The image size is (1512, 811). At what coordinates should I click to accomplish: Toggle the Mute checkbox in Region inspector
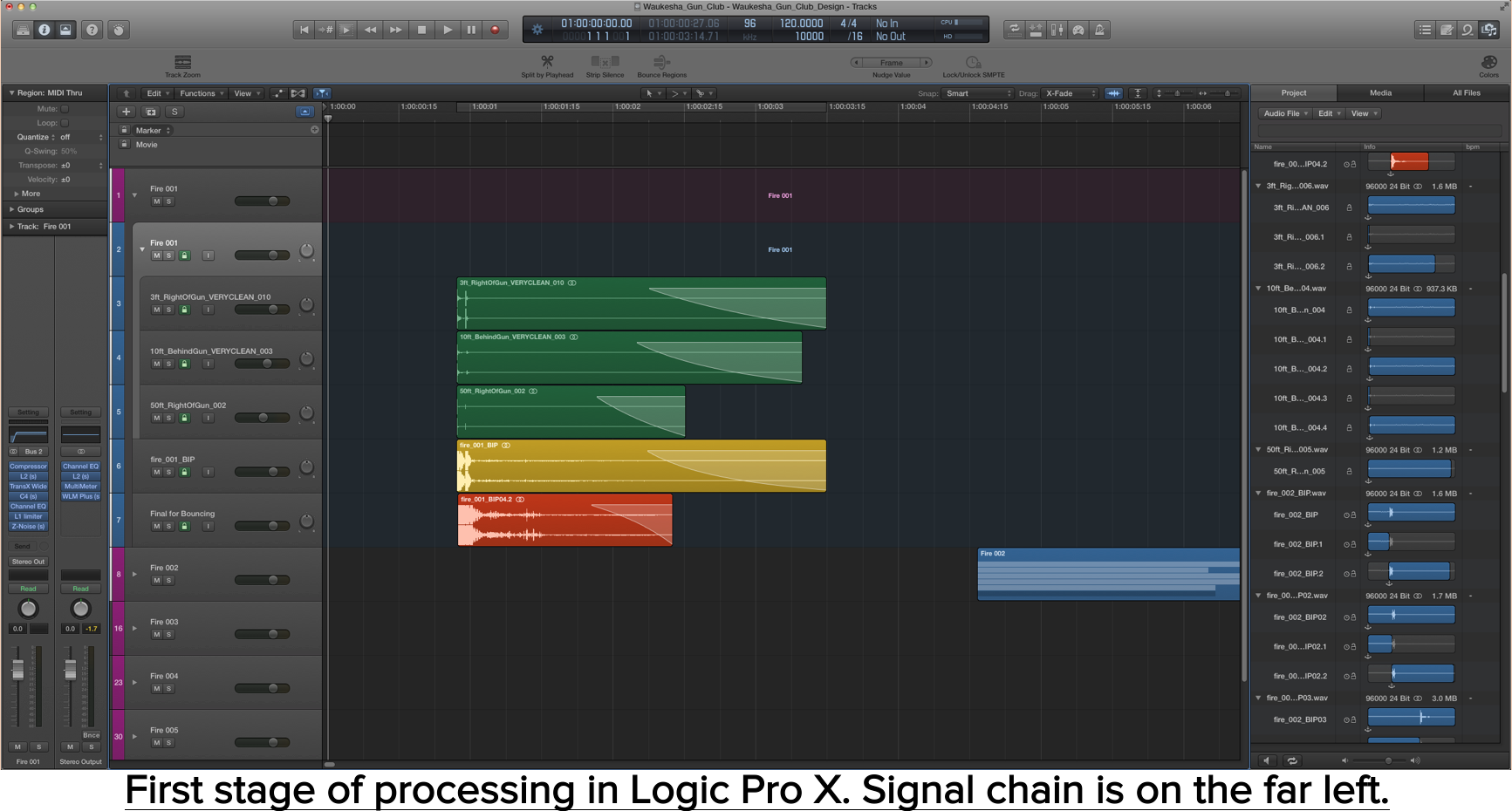coord(65,109)
